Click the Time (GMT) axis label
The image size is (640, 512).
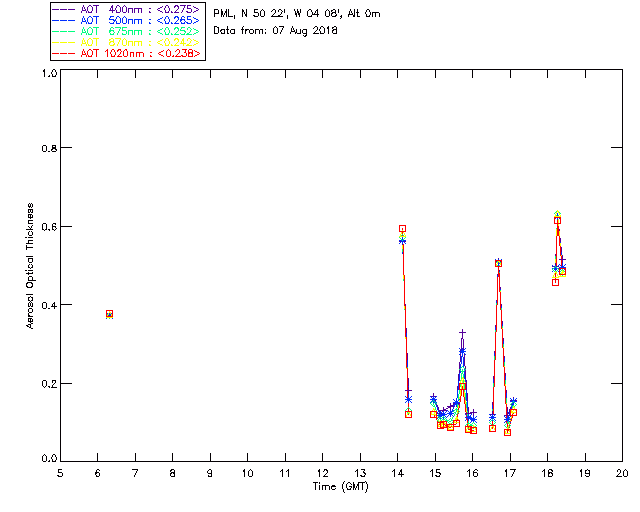coord(341,486)
